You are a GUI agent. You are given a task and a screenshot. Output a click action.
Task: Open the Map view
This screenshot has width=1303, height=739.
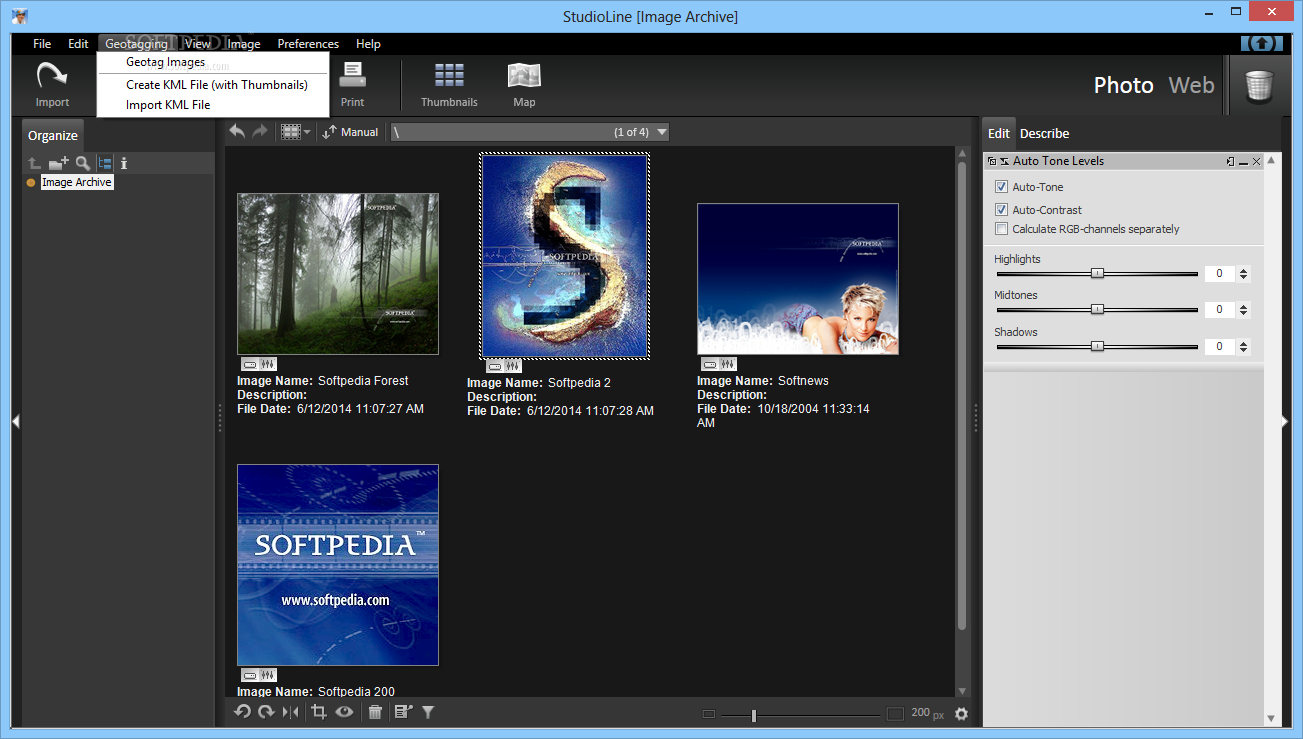(x=524, y=84)
